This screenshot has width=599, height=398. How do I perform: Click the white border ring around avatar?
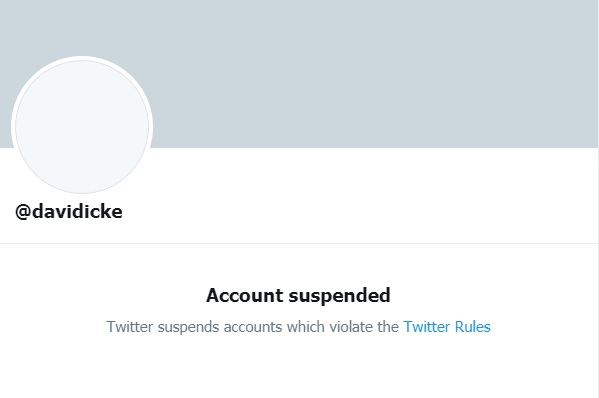[82, 58]
